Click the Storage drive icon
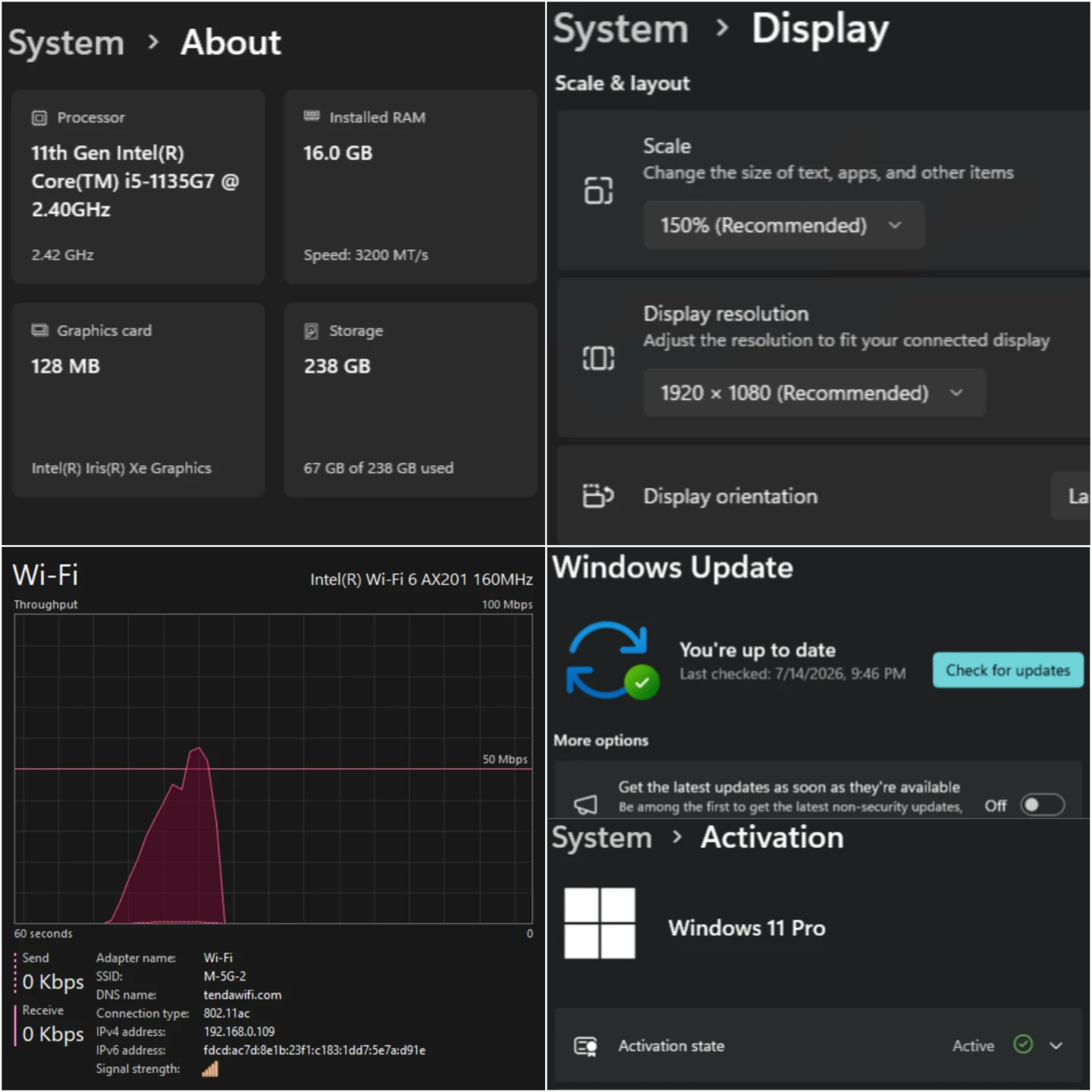 [x=311, y=331]
